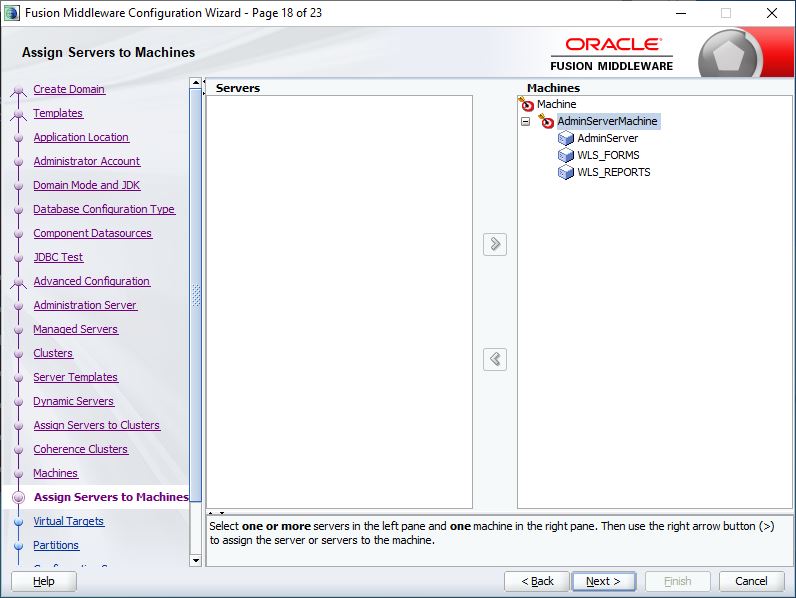This screenshot has height=598, width=796.
Task: Click the right arrow assign button
Action: pyautogui.click(x=495, y=244)
